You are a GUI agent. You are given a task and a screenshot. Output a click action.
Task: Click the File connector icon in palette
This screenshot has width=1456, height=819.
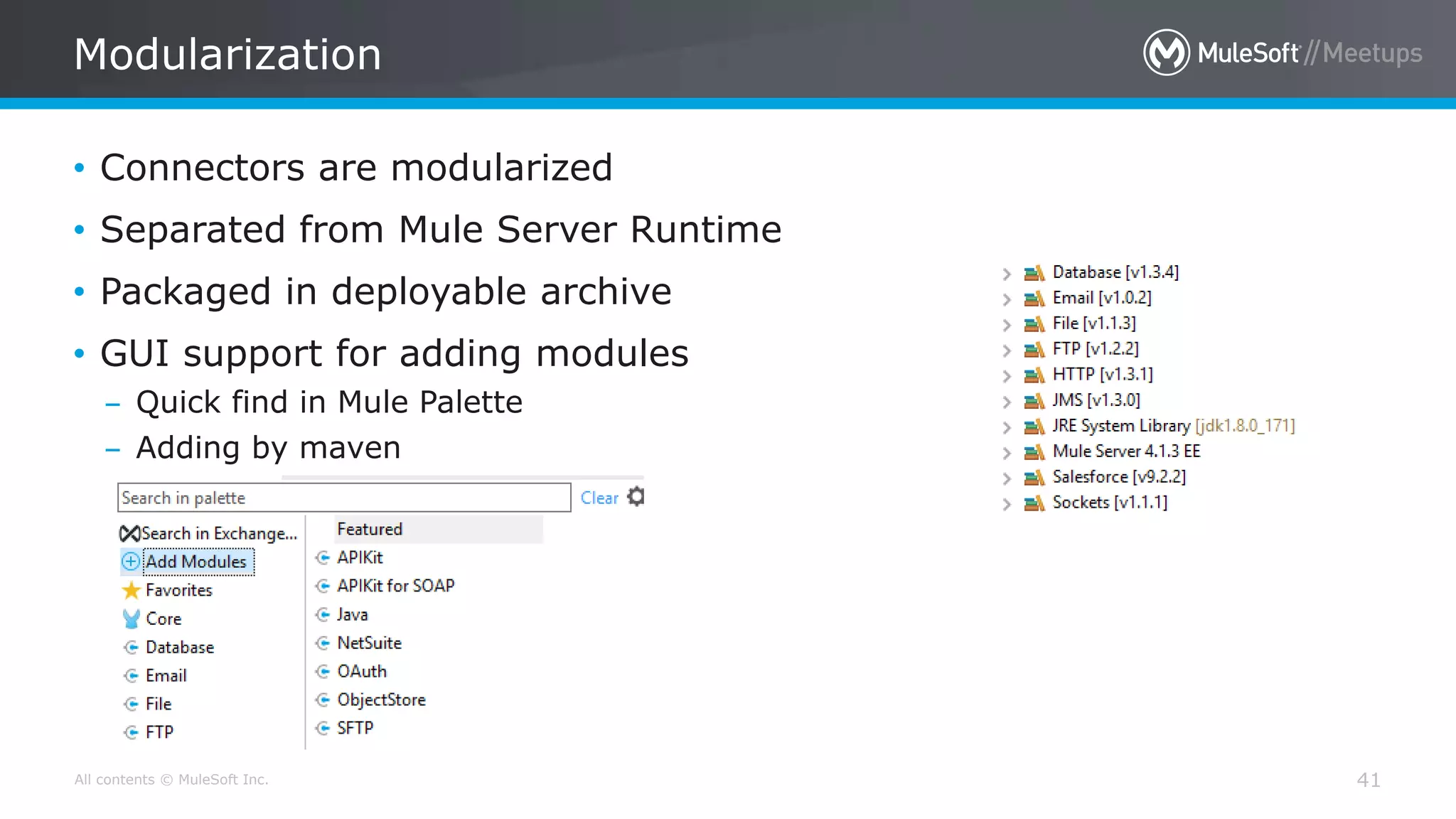131,704
